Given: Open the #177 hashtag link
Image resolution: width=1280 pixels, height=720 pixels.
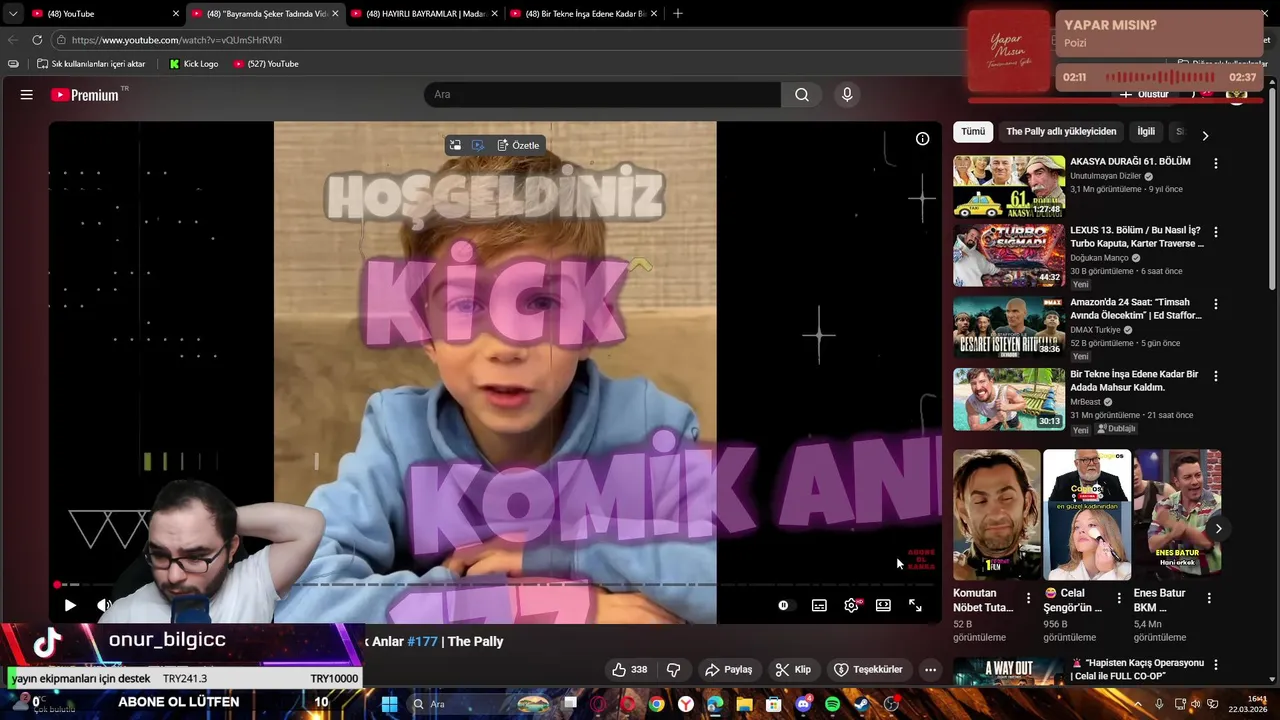Looking at the screenshot, I should (422, 642).
